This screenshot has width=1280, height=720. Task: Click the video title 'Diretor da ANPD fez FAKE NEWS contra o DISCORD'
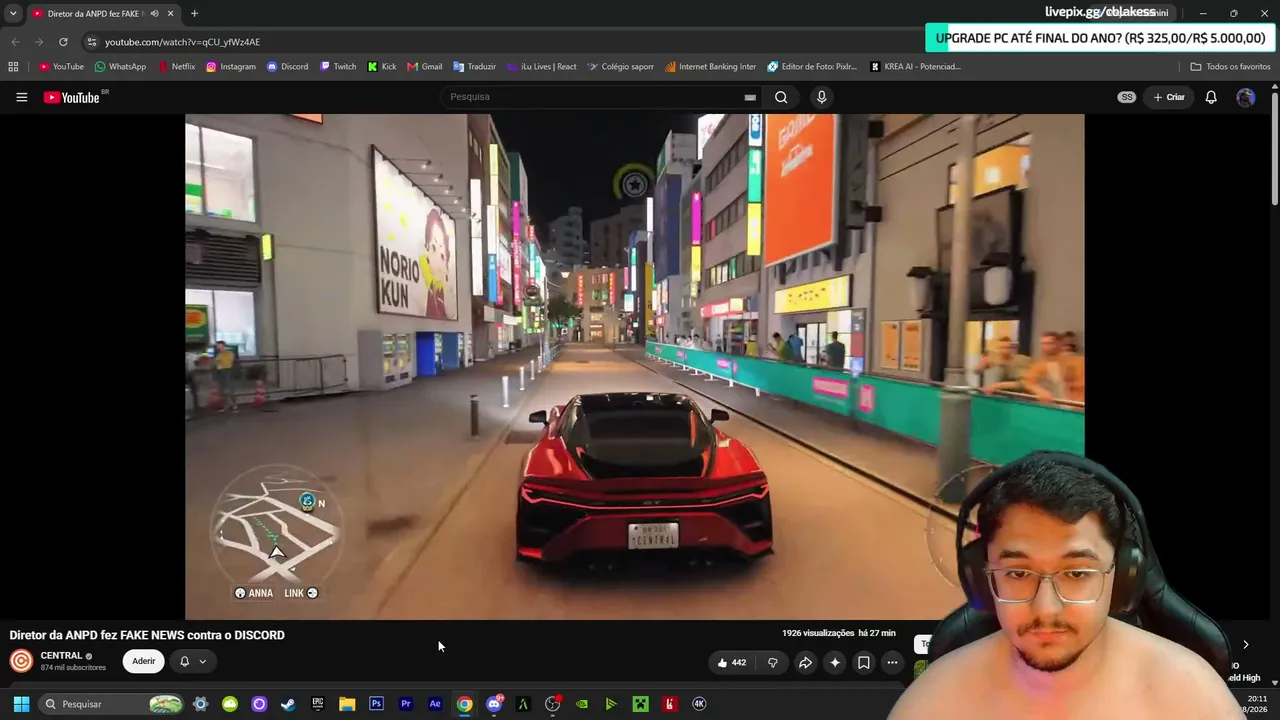147,635
